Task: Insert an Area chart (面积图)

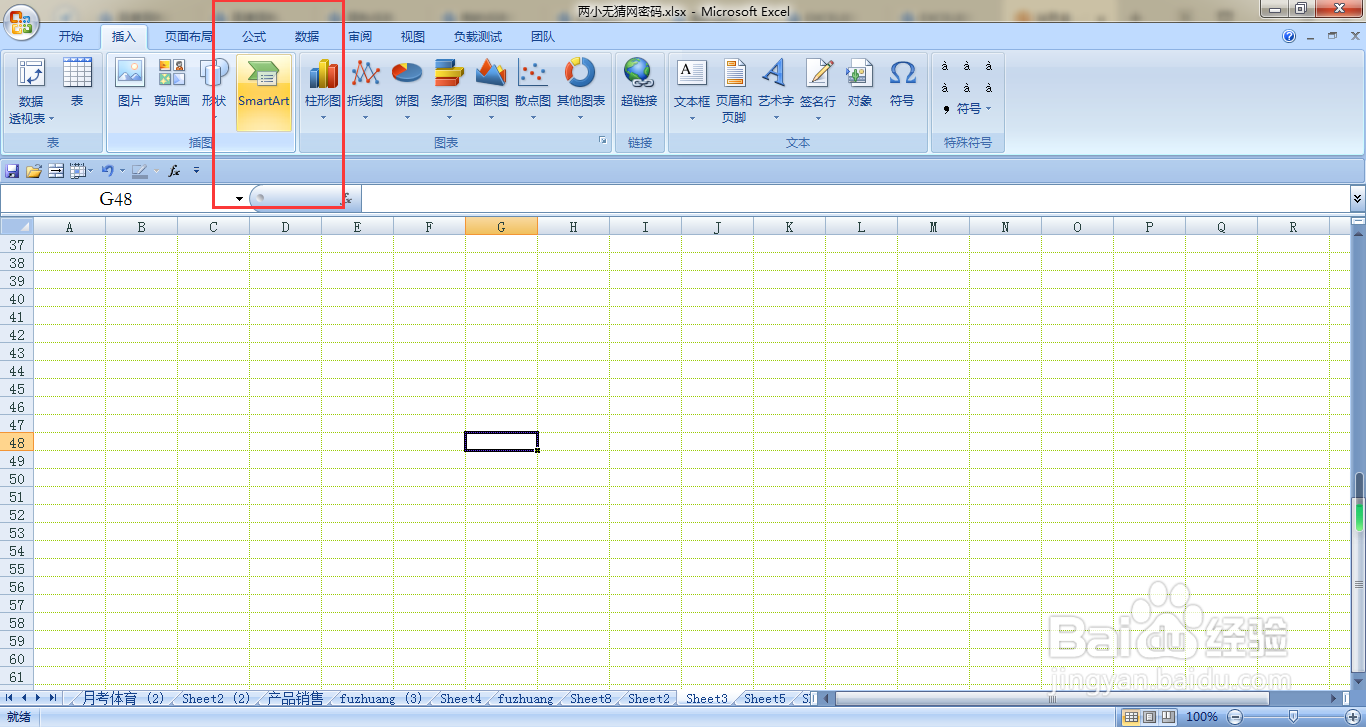Action: point(491,91)
